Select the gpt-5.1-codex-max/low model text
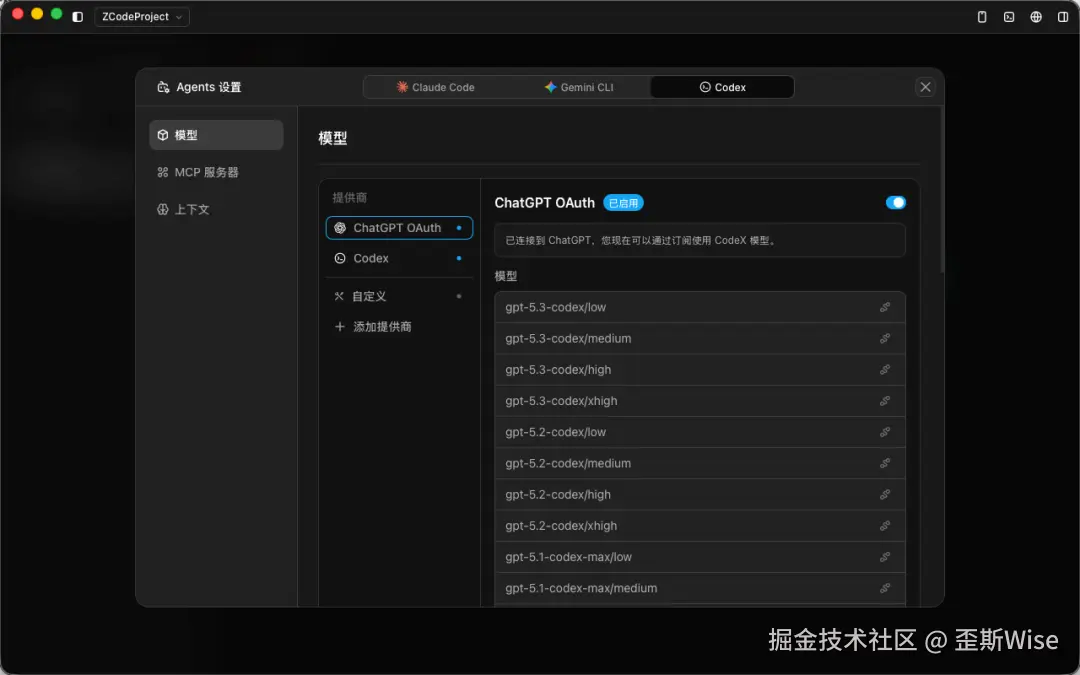The width and height of the screenshot is (1080, 675). pyautogui.click(x=568, y=557)
